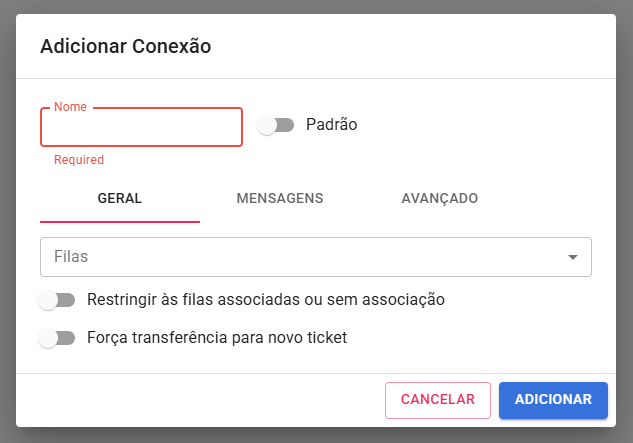This screenshot has height=443, width=633.
Task: Click the Adicionar Conexão dialog title
Action: coord(125,46)
